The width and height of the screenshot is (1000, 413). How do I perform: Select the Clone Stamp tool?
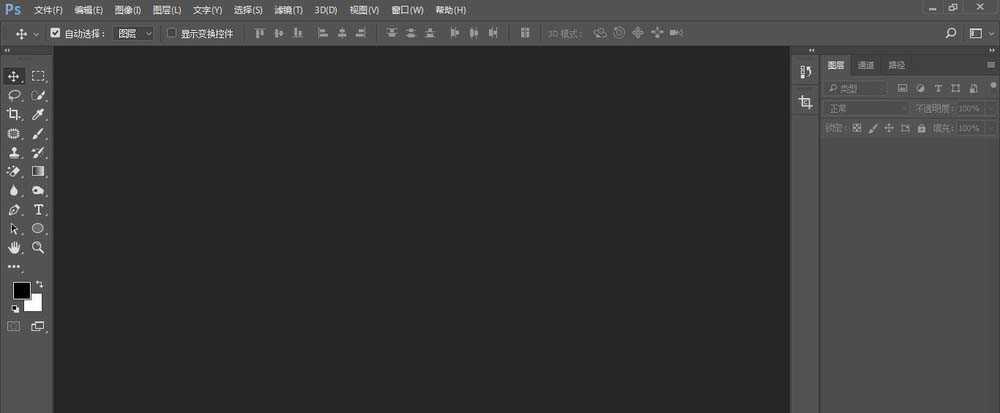tap(14, 153)
